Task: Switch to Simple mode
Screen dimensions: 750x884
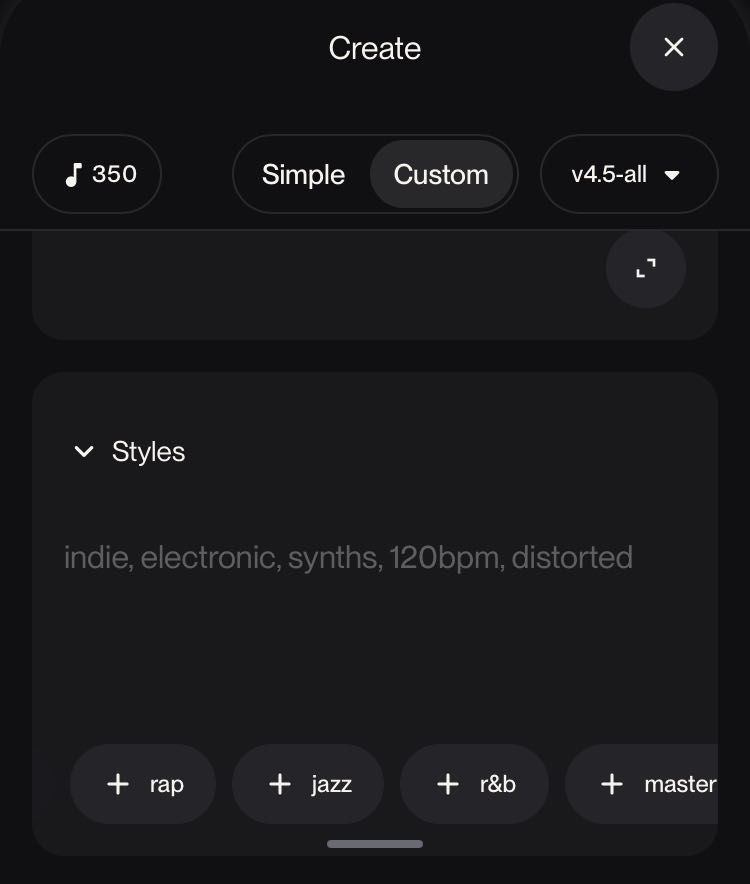Action: 303,175
